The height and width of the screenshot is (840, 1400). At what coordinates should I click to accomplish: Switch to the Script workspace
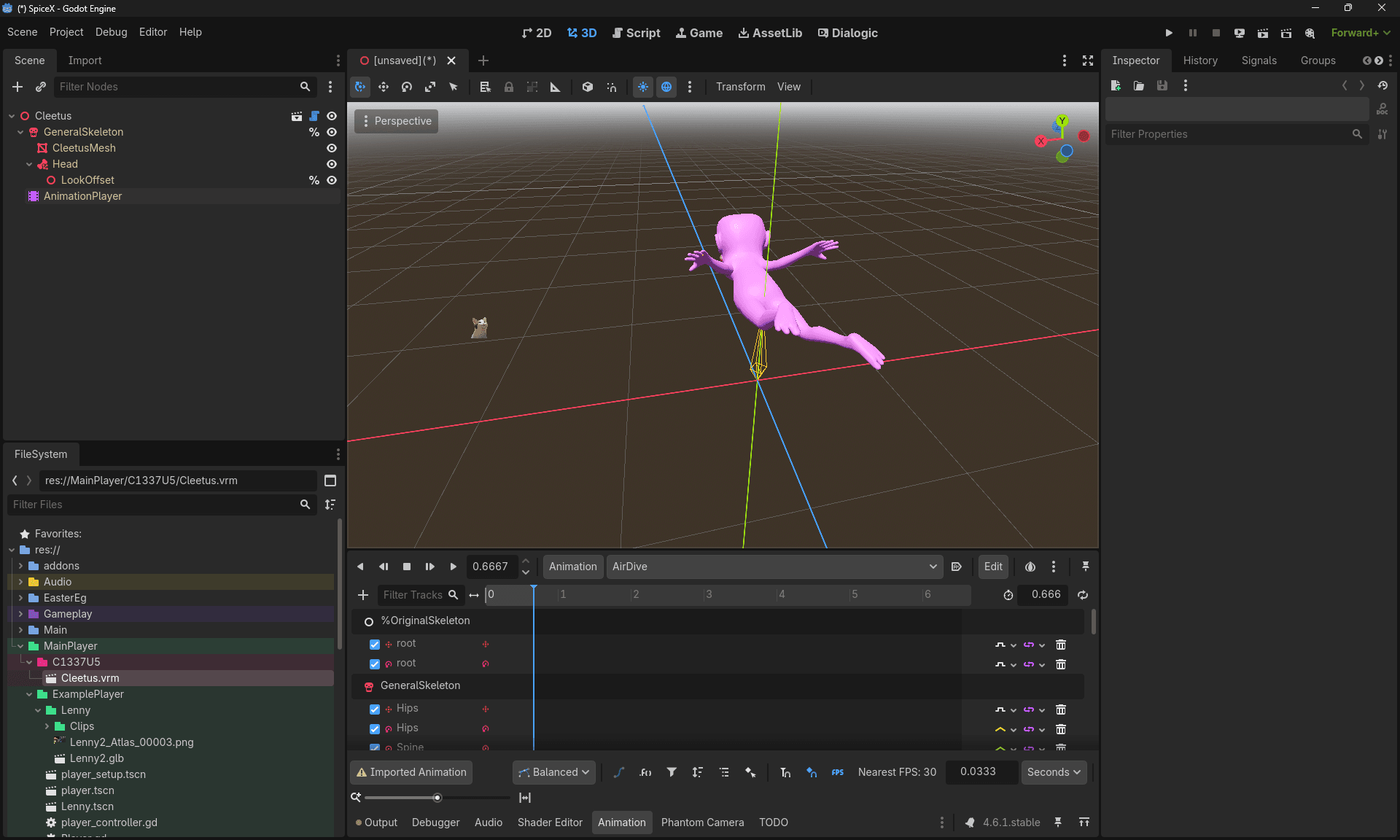636,33
